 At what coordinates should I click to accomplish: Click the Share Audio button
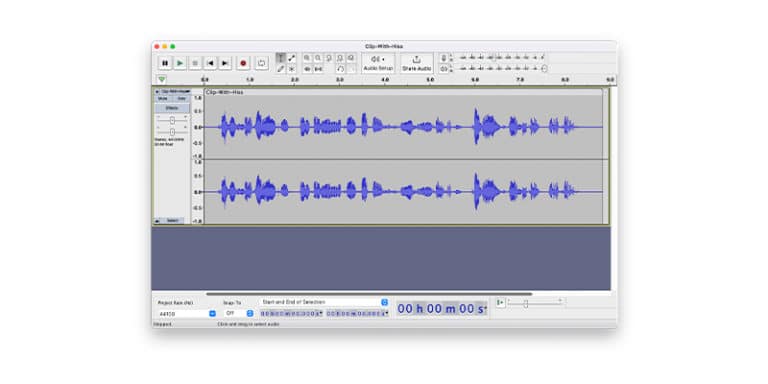click(416, 63)
